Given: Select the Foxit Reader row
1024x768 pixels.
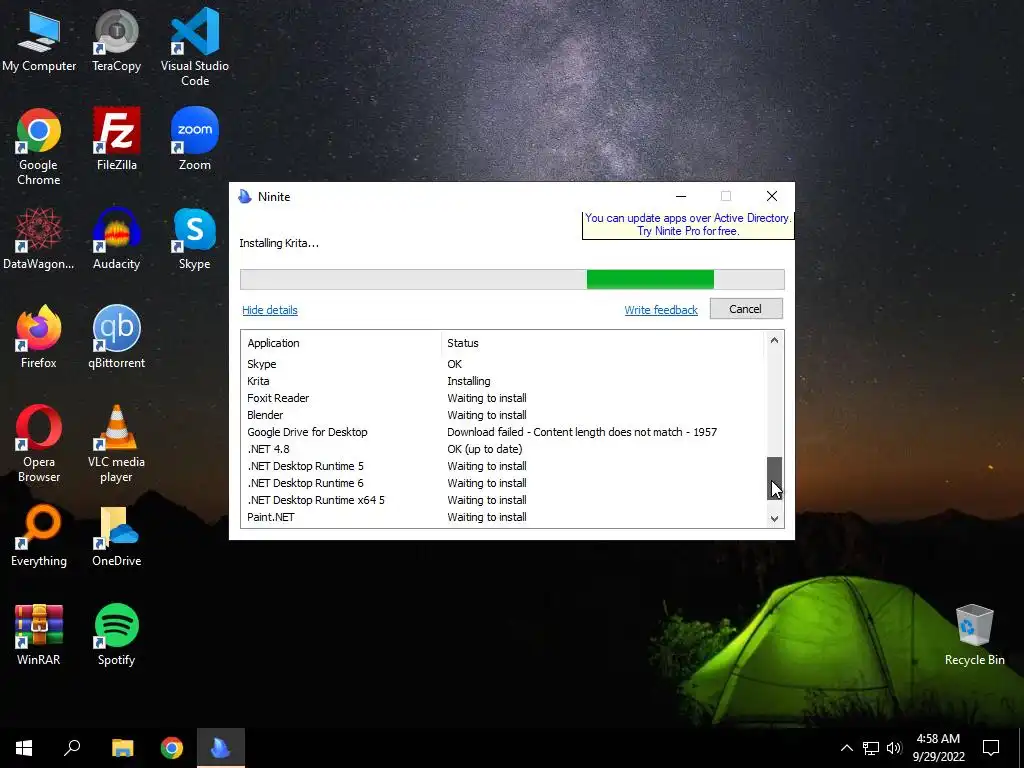Looking at the screenshot, I should tap(503, 398).
